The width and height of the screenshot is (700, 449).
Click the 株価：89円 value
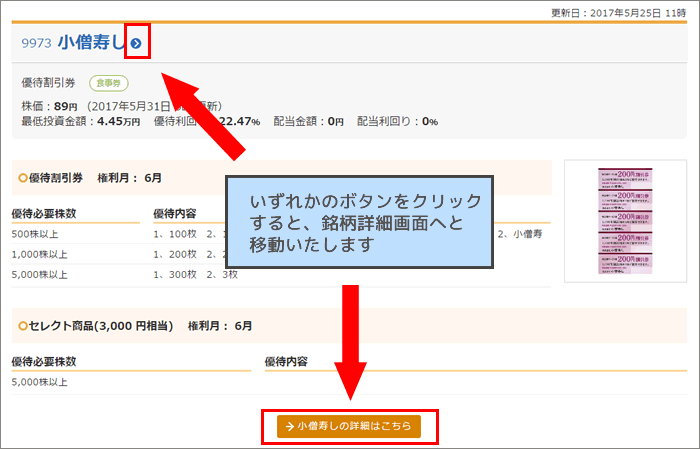(50, 106)
